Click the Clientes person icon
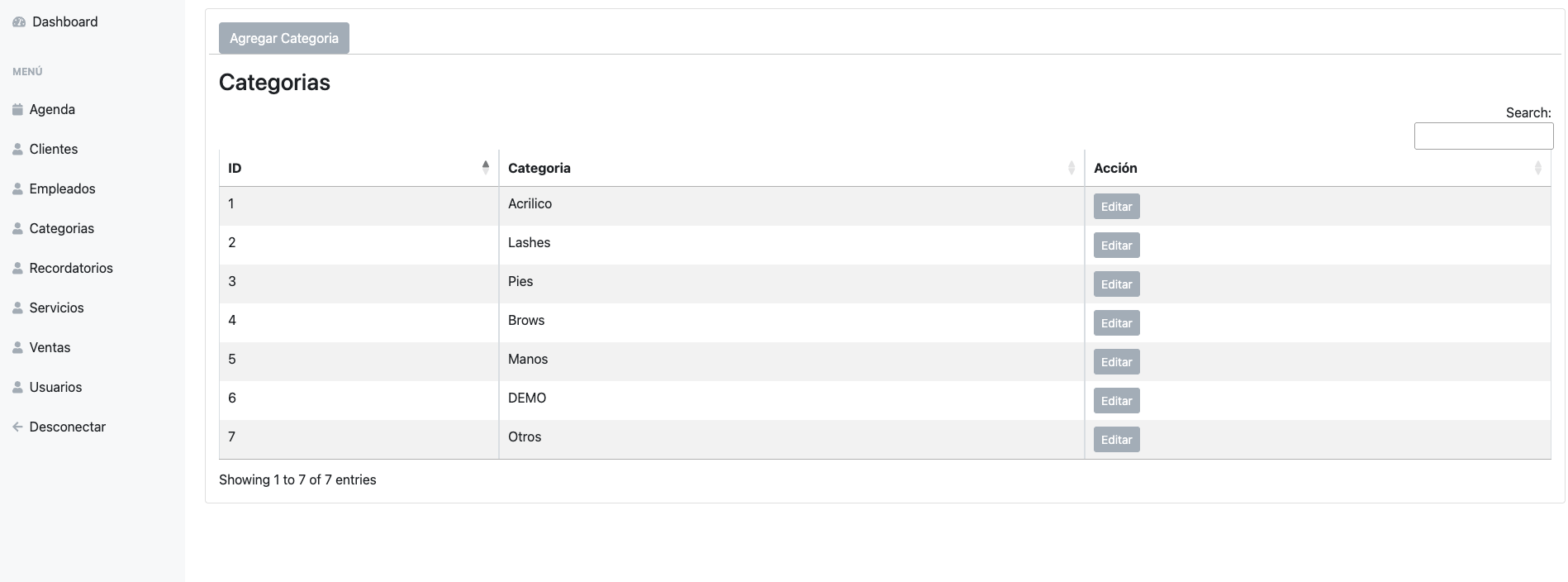The width and height of the screenshot is (1568, 582). (17, 150)
